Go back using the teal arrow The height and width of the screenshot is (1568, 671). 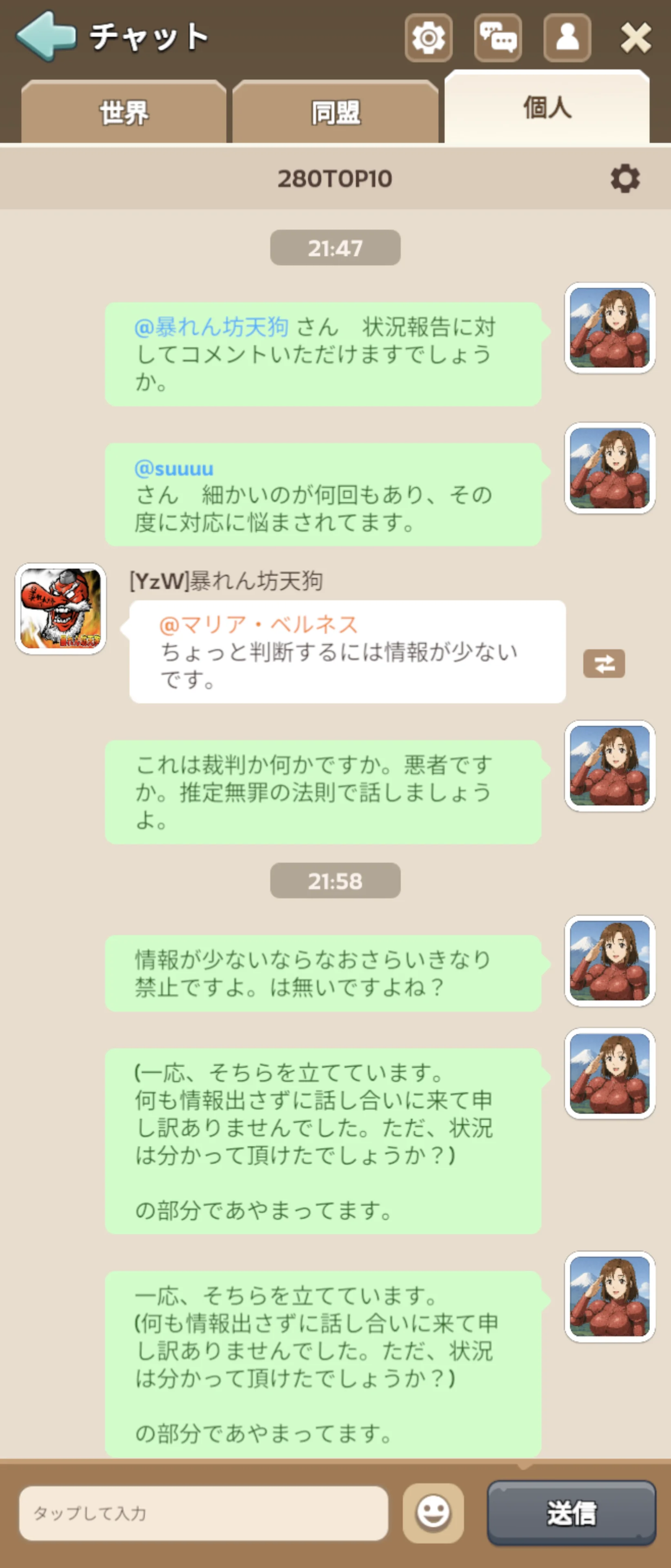pos(46,36)
